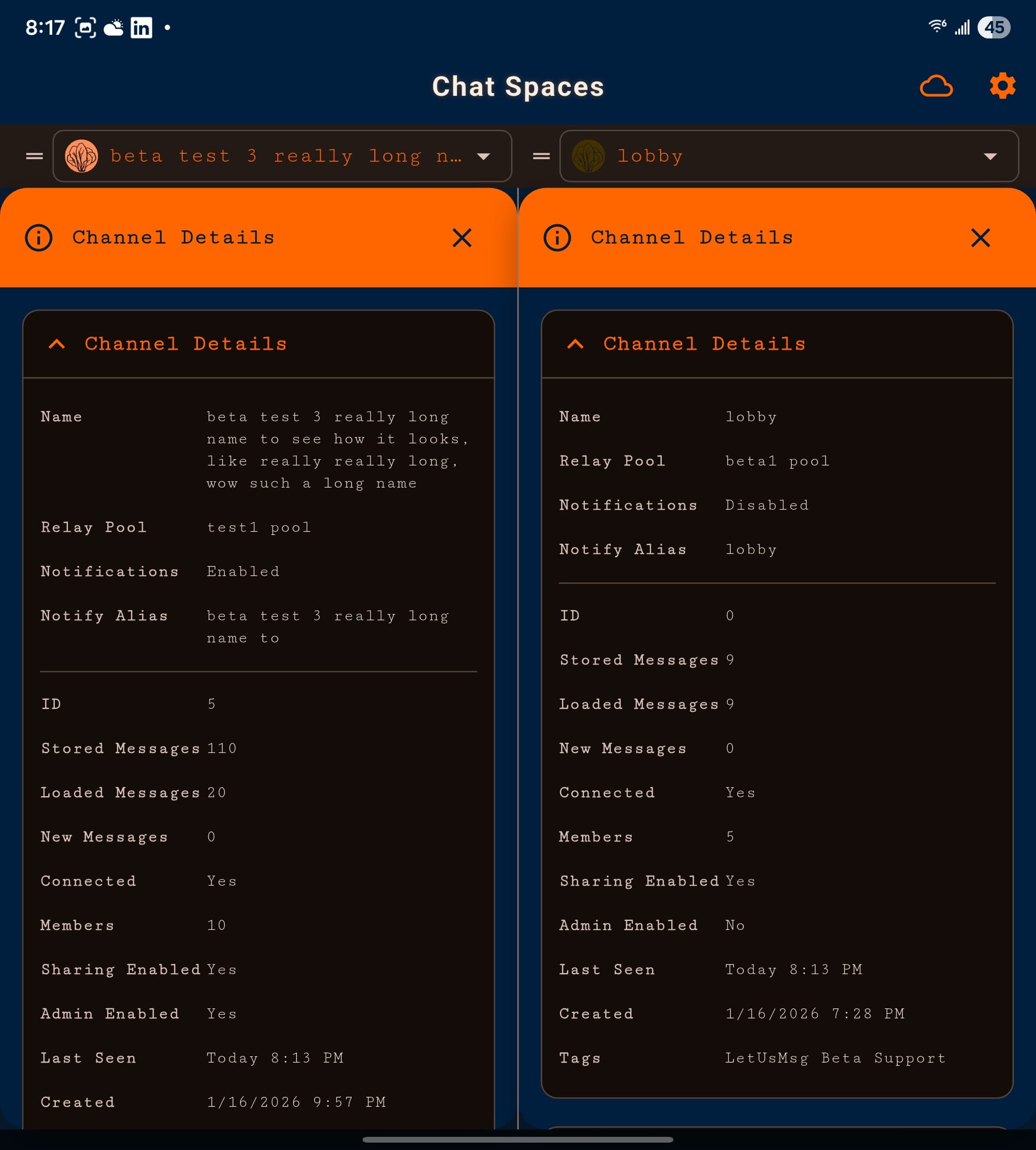Image resolution: width=1036 pixels, height=1150 pixels.
Task: Tap the LetUsMsg Beta Support tag
Action: [835, 1058]
